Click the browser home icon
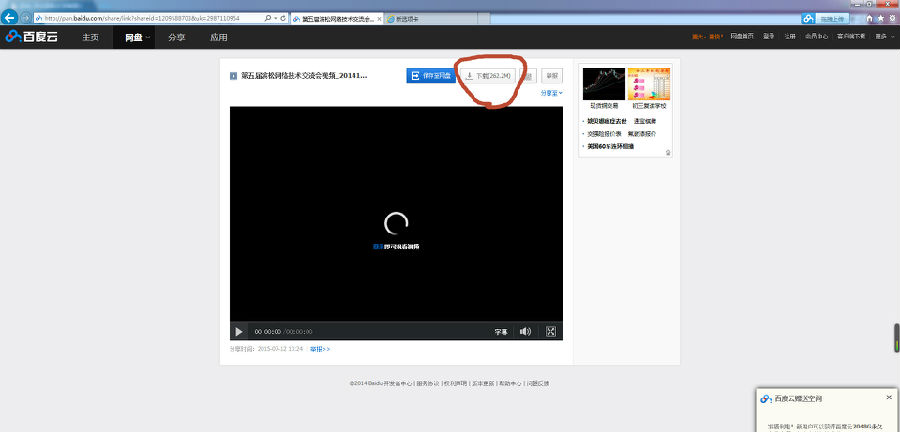Viewport: 900px width, 432px height. 867,19
